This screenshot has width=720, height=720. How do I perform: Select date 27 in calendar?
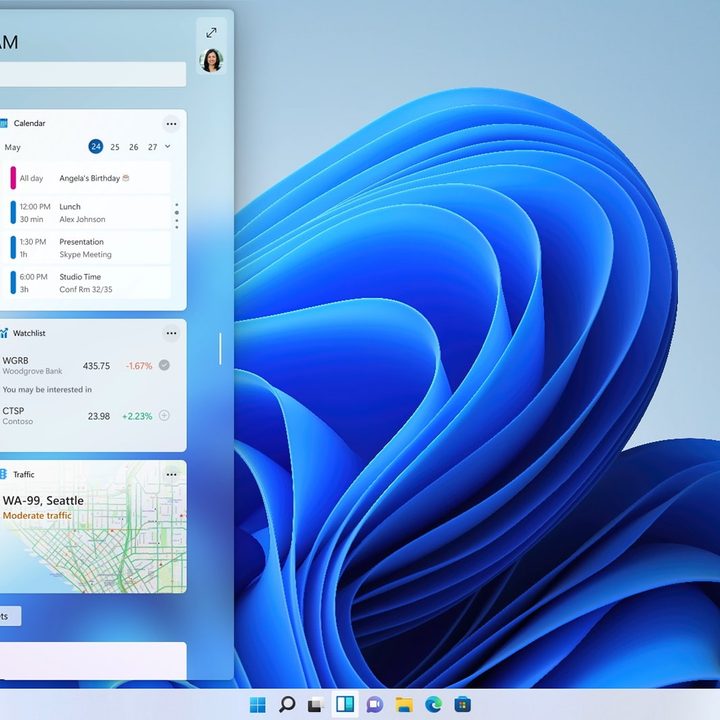point(152,147)
